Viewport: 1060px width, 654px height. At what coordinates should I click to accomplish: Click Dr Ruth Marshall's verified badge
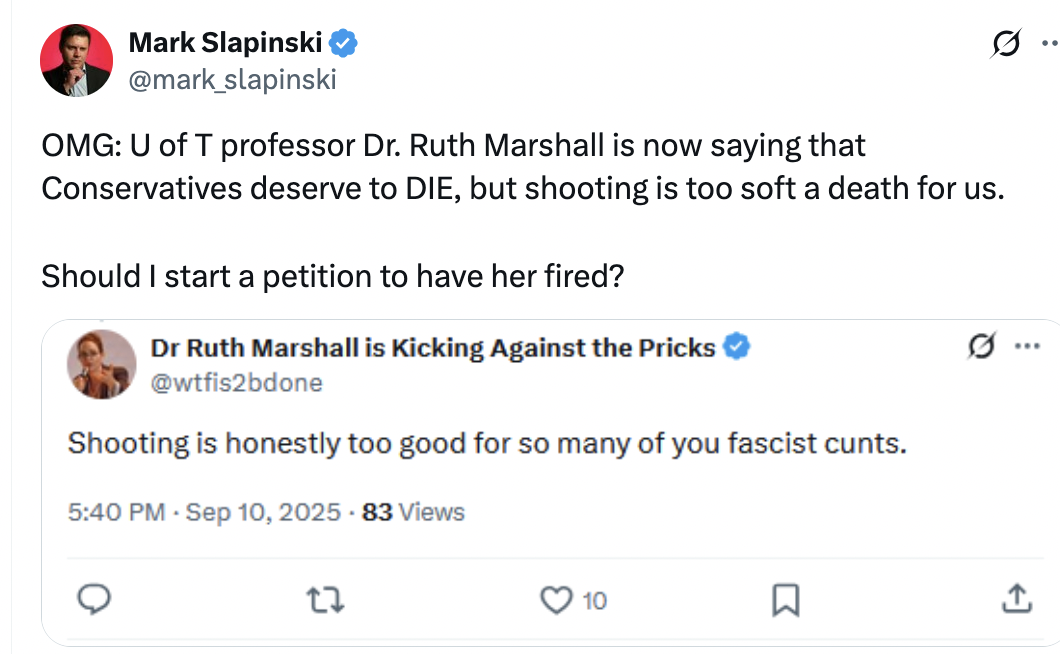[737, 347]
